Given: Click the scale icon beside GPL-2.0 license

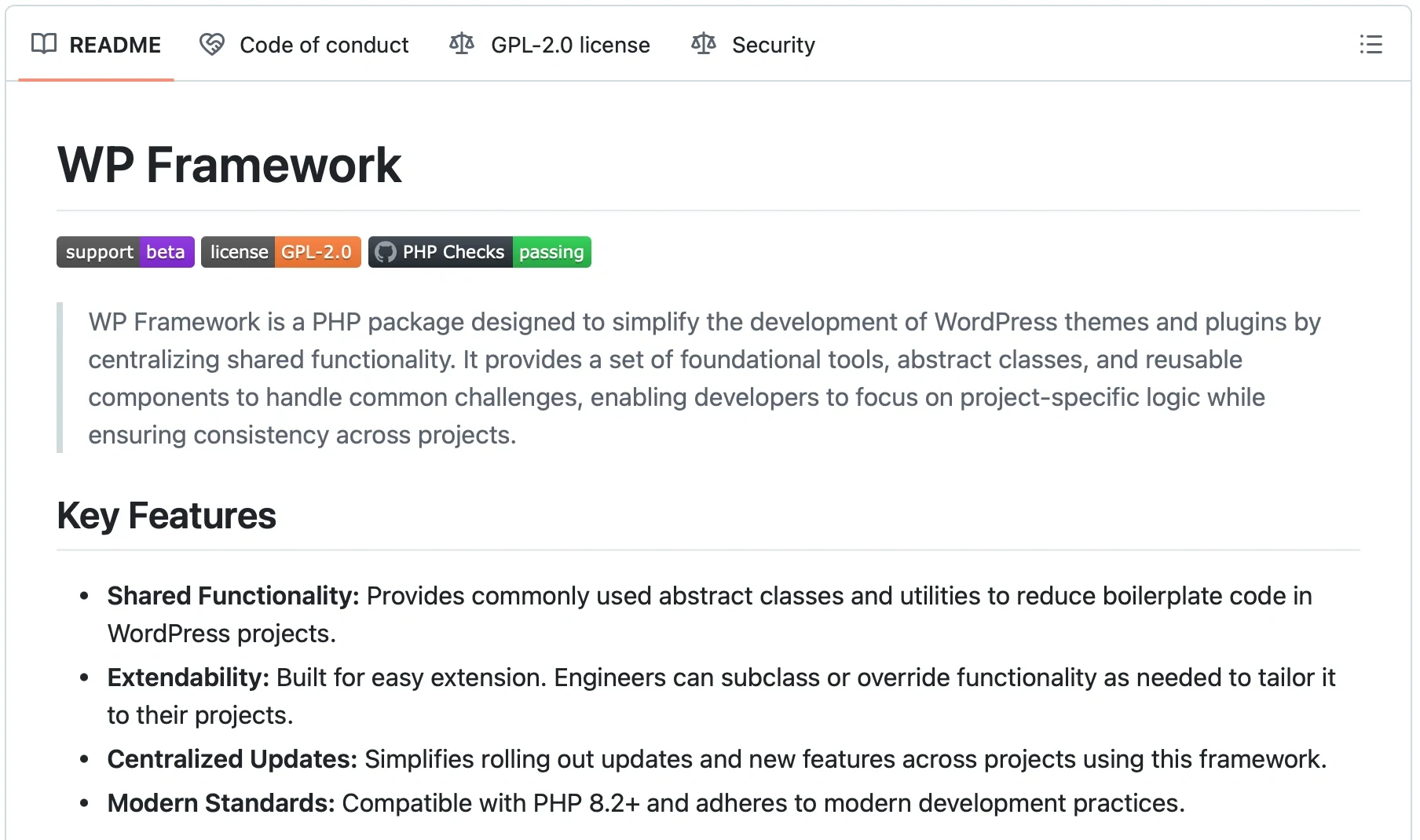Looking at the screenshot, I should coord(462,44).
